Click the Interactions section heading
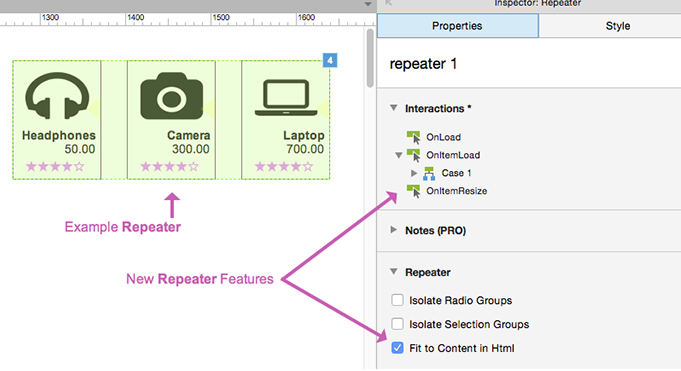681x371 pixels. point(438,109)
